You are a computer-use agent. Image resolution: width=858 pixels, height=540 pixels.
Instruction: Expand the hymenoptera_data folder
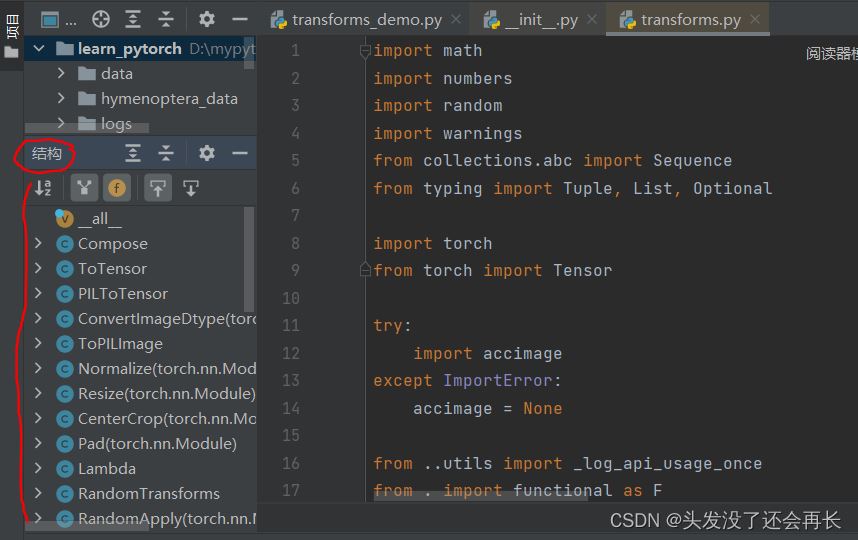coord(61,98)
